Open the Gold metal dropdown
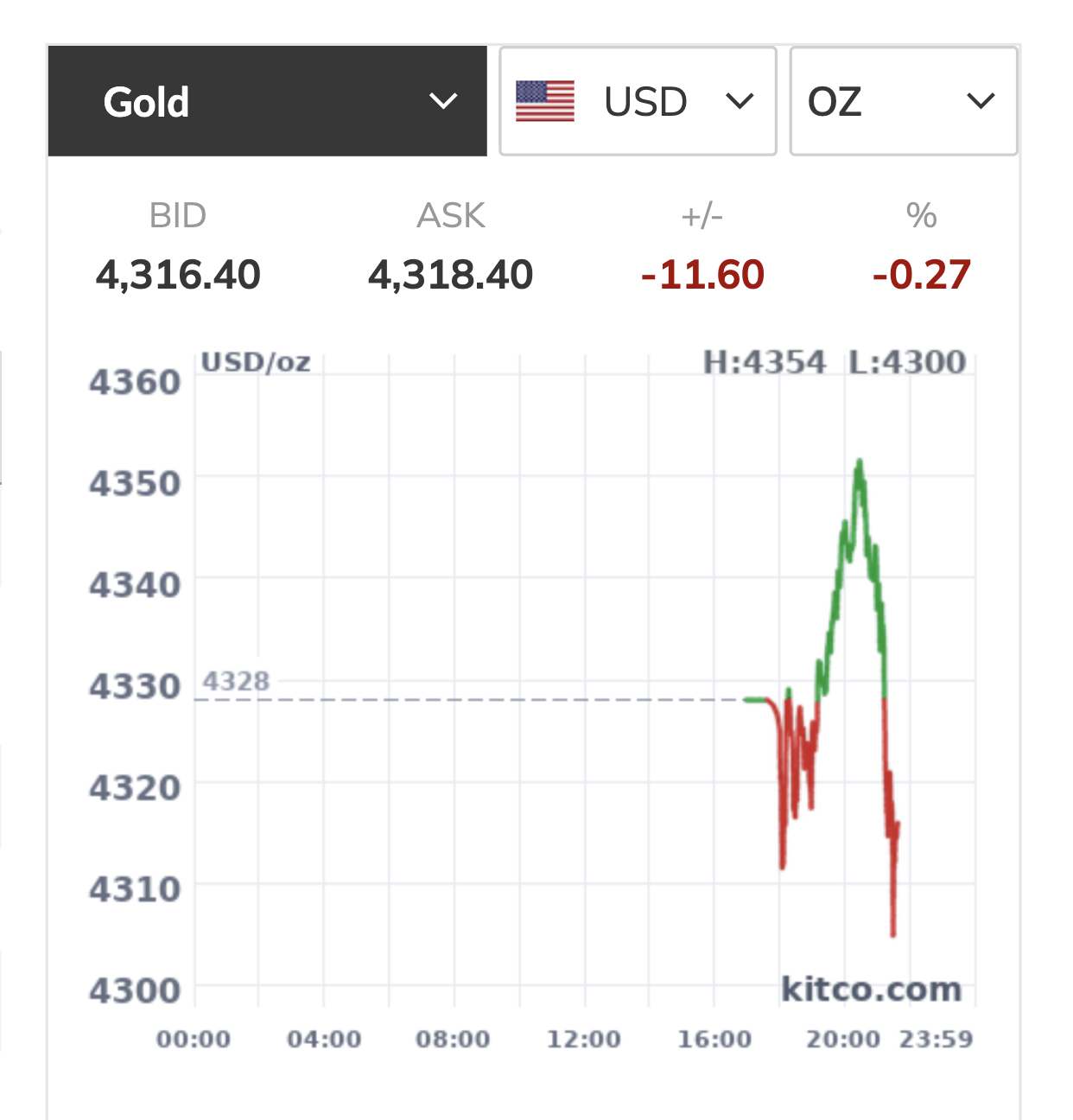The height and width of the screenshot is (1120, 1073). coord(268,101)
